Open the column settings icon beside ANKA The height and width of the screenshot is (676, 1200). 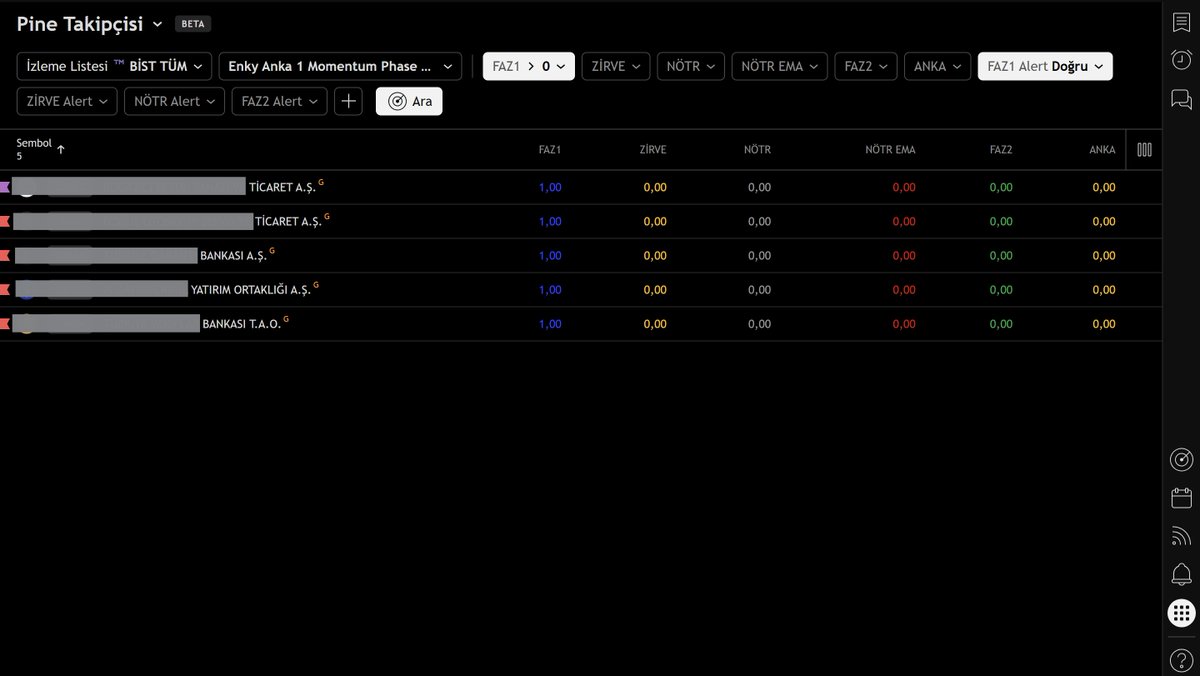1144,150
